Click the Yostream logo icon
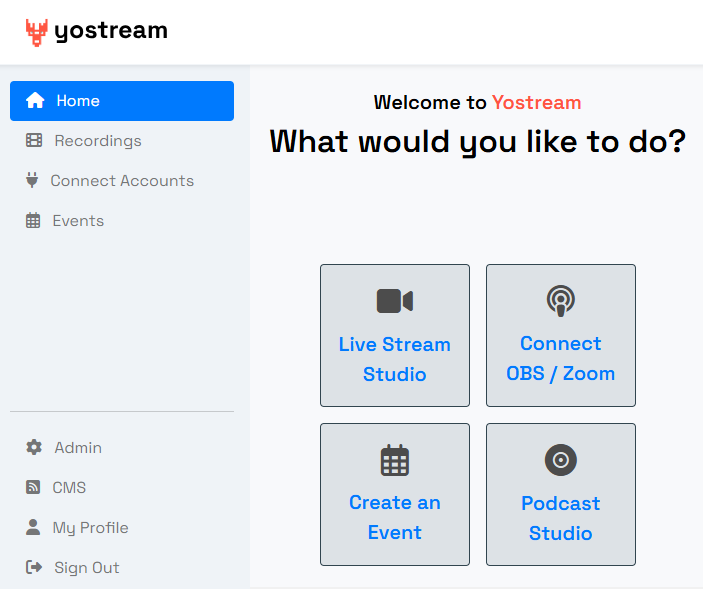Image resolution: width=703 pixels, height=589 pixels. pos(37,32)
